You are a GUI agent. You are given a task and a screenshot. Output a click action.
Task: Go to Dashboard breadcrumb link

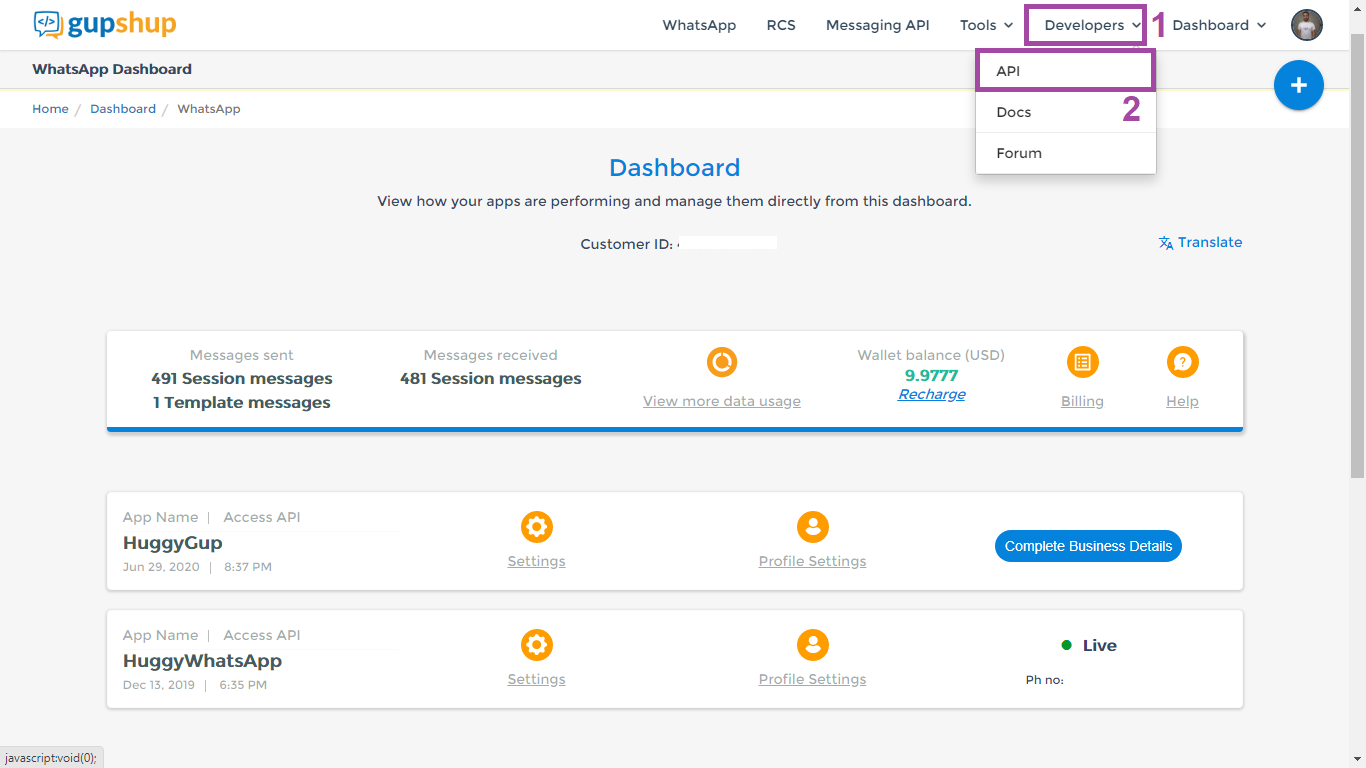pyautogui.click(x=123, y=109)
